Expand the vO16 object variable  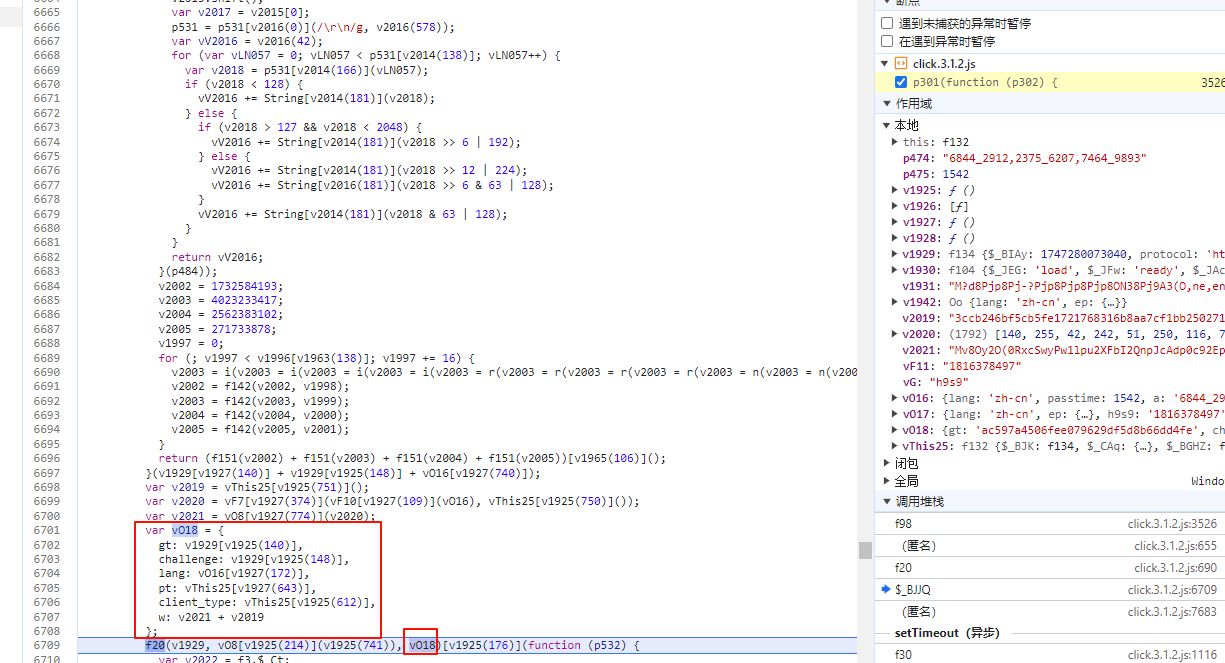point(895,398)
